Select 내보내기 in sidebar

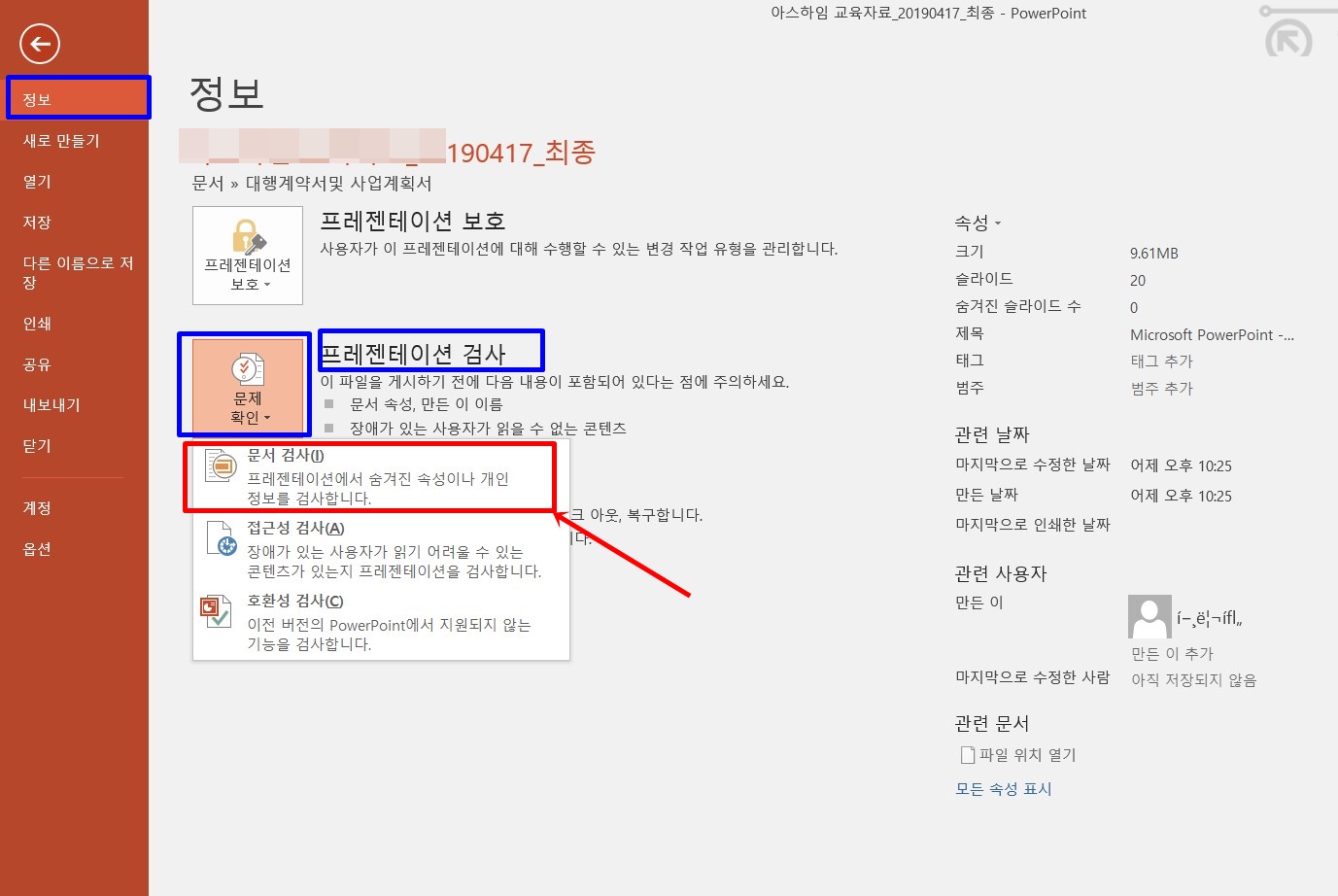coord(74,405)
